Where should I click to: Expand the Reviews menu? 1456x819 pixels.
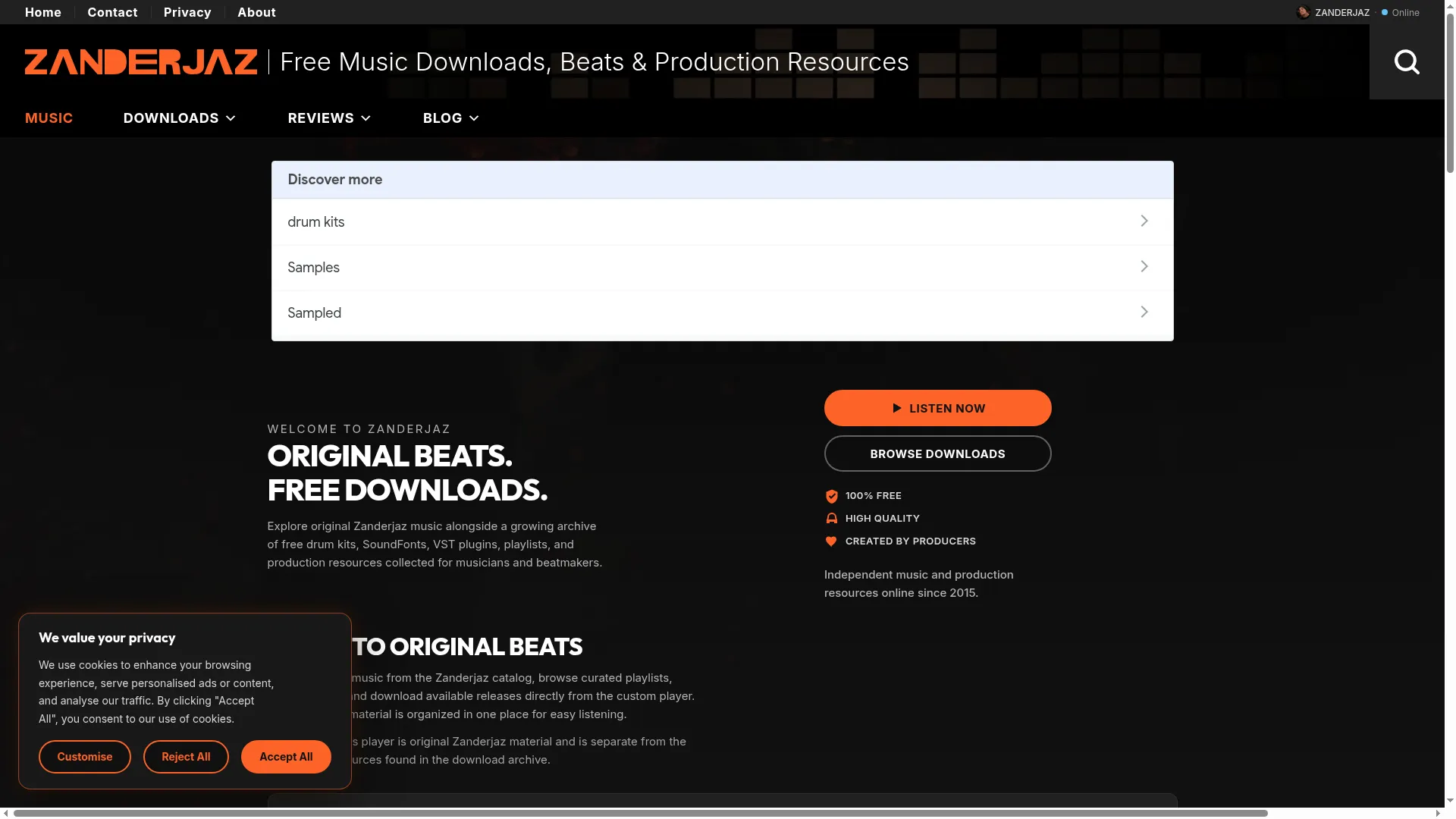click(329, 118)
